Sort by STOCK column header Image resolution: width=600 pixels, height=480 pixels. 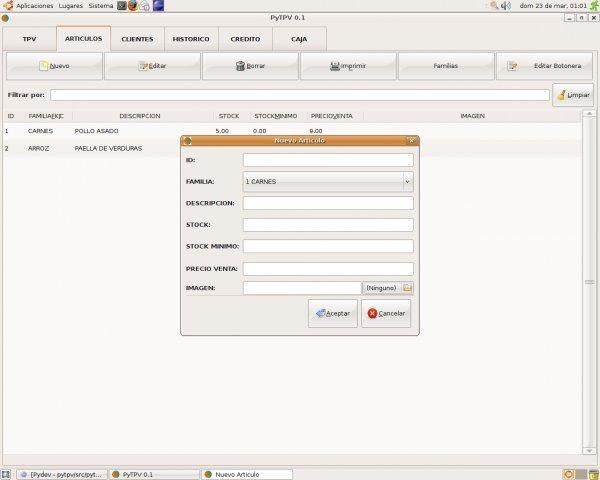(x=229, y=116)
